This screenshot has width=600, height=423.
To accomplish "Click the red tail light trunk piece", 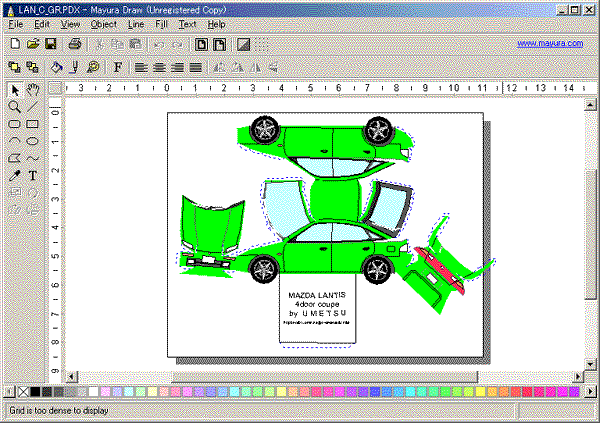I will click(440, 270).
